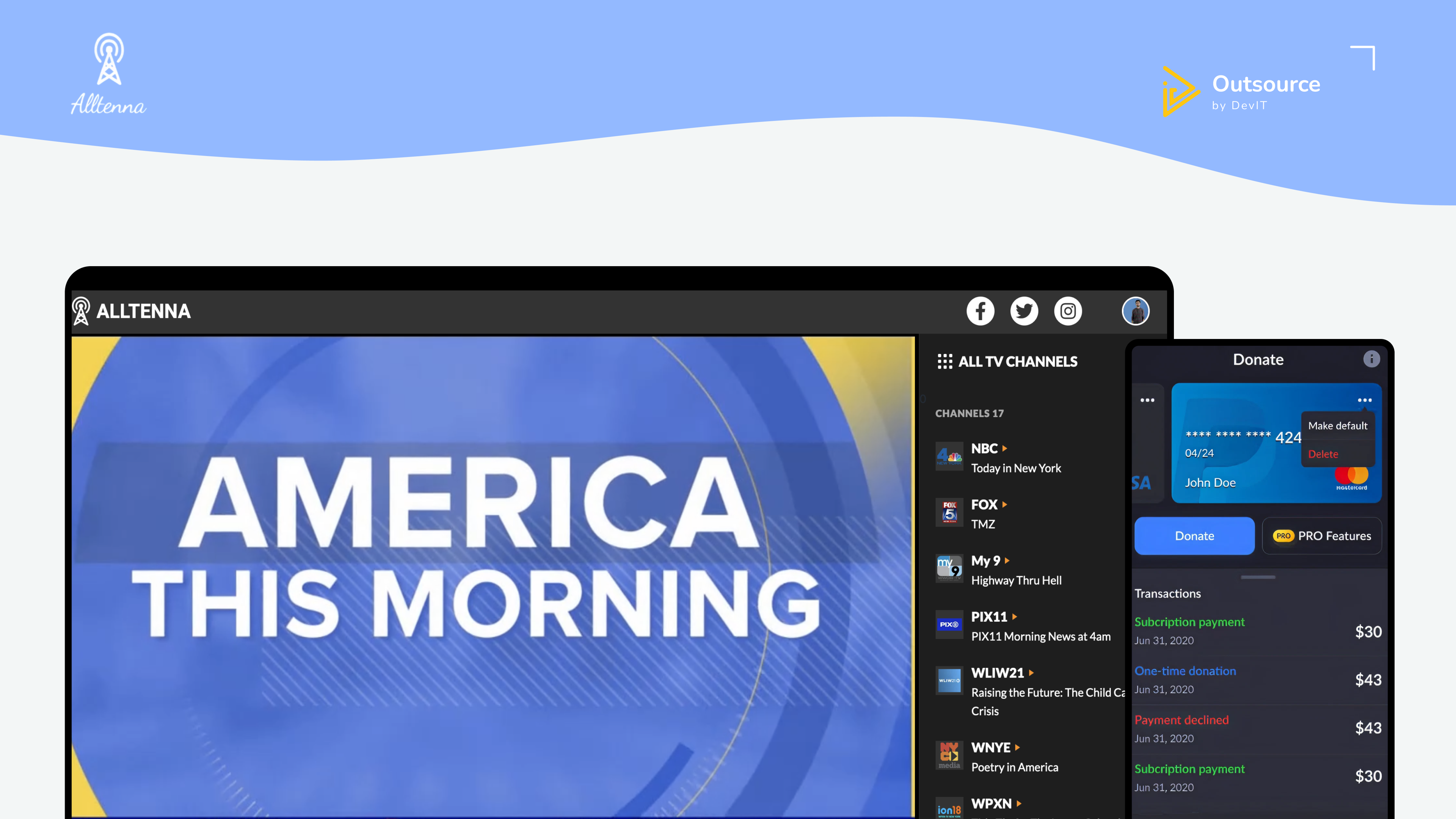This screenshot has width=1456, height=819.
Task: Click 'Poetry in America' program title
Action: click(x=1015, y=767)
